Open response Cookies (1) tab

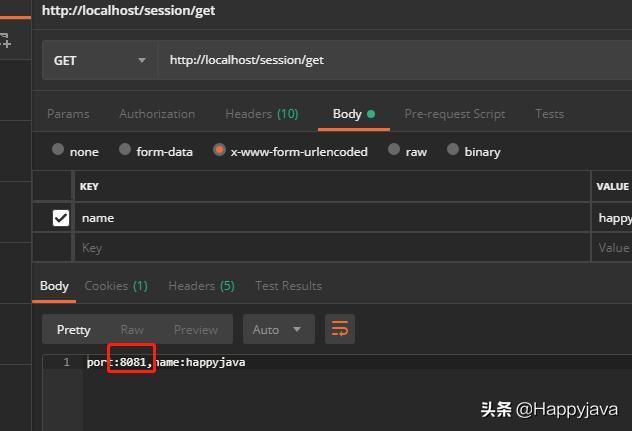(116, 286)
